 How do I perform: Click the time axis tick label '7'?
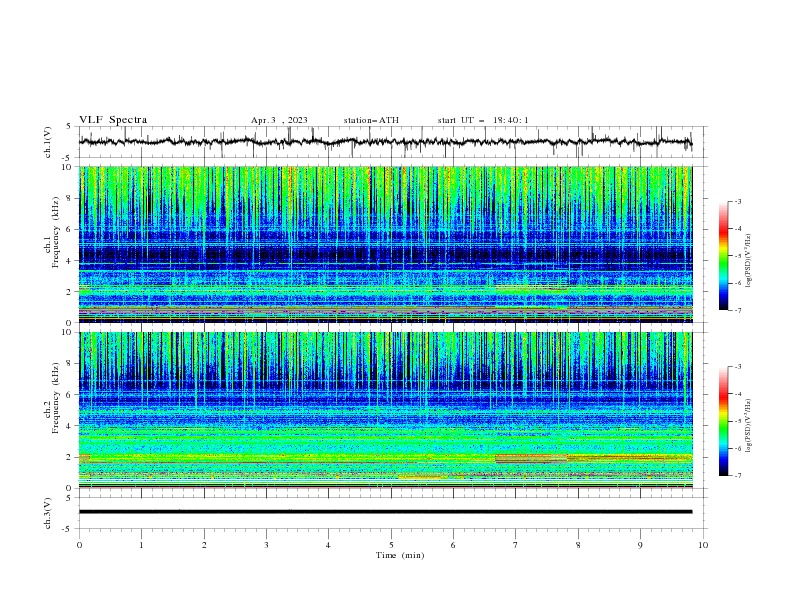516,545
